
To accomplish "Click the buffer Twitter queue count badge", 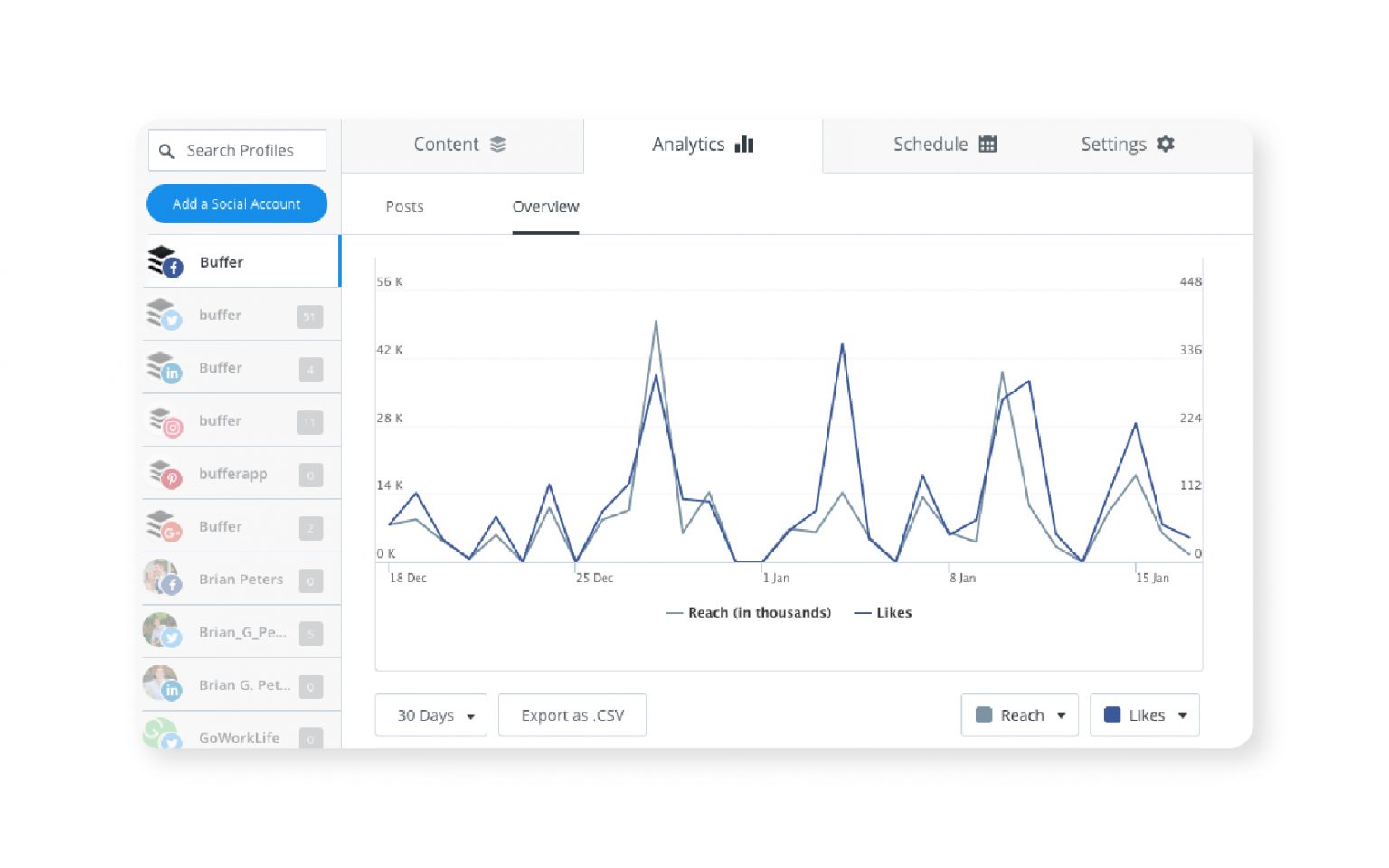I will point(309,316).
